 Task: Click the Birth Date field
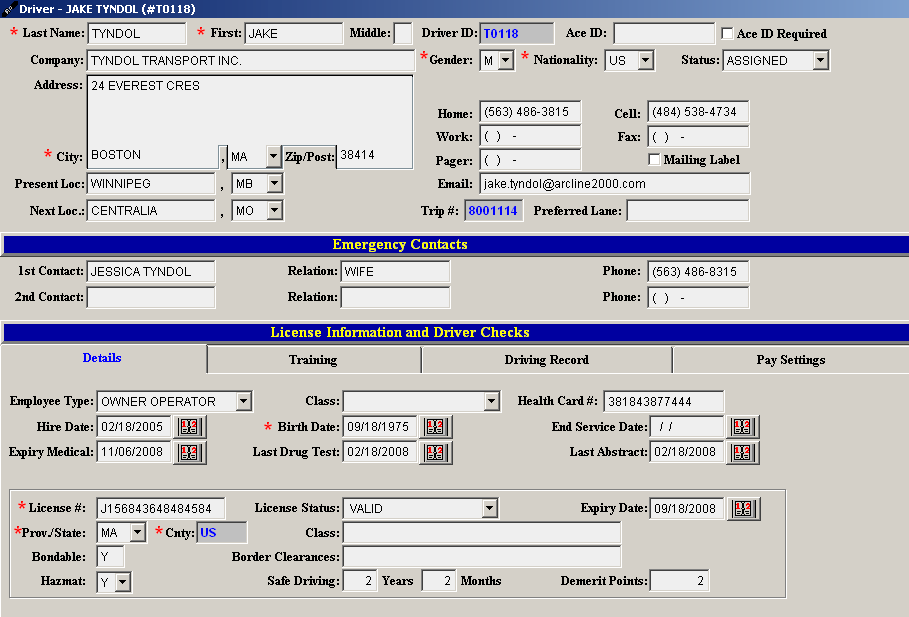(x=380, y=427)
